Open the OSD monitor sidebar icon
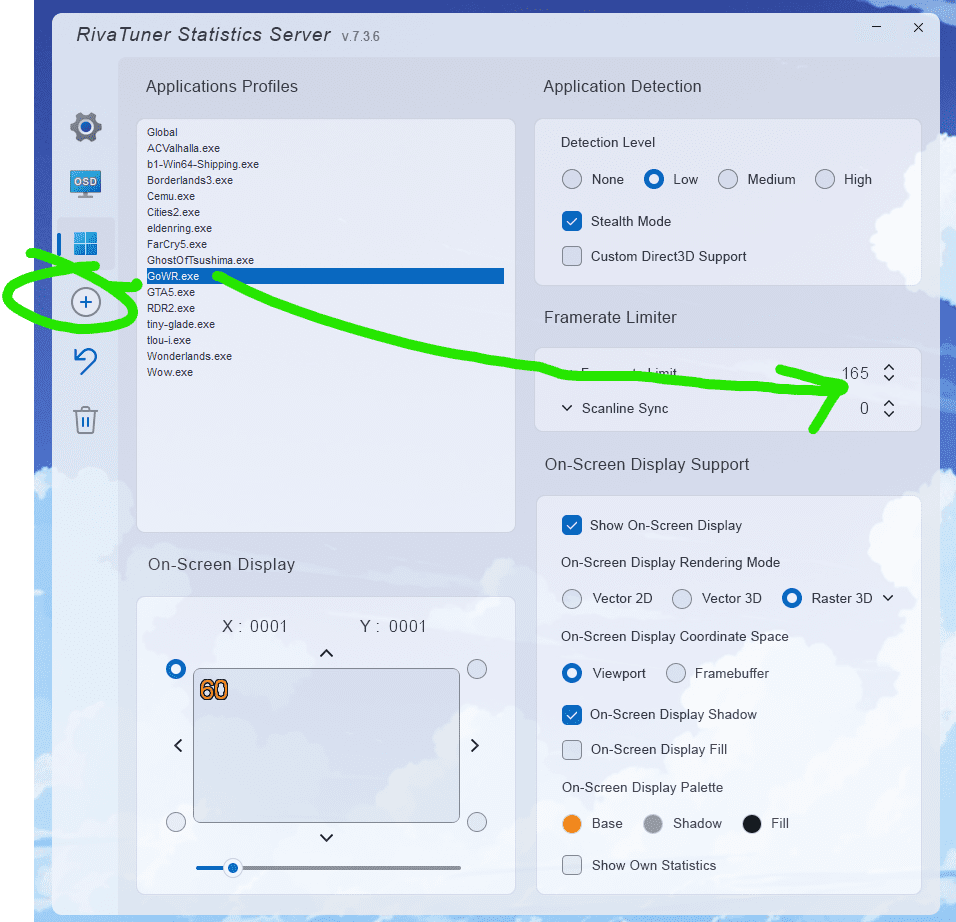The width and height of the screenshot is (956, 922). [85, 183]
